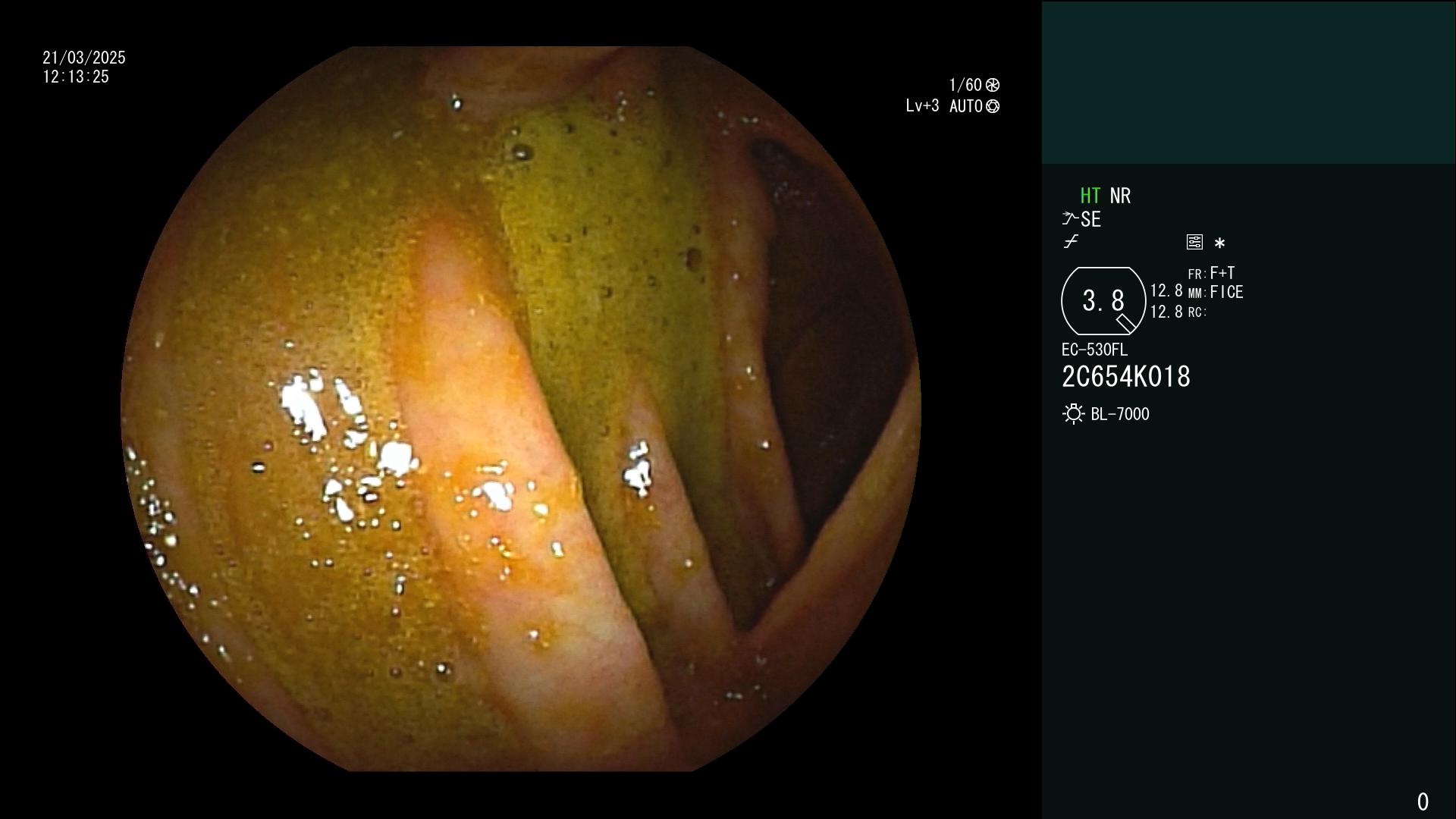Click the BL-7000 light source label
The width and height of the screenshot is (1456, 819).
tap(1120, 414)
